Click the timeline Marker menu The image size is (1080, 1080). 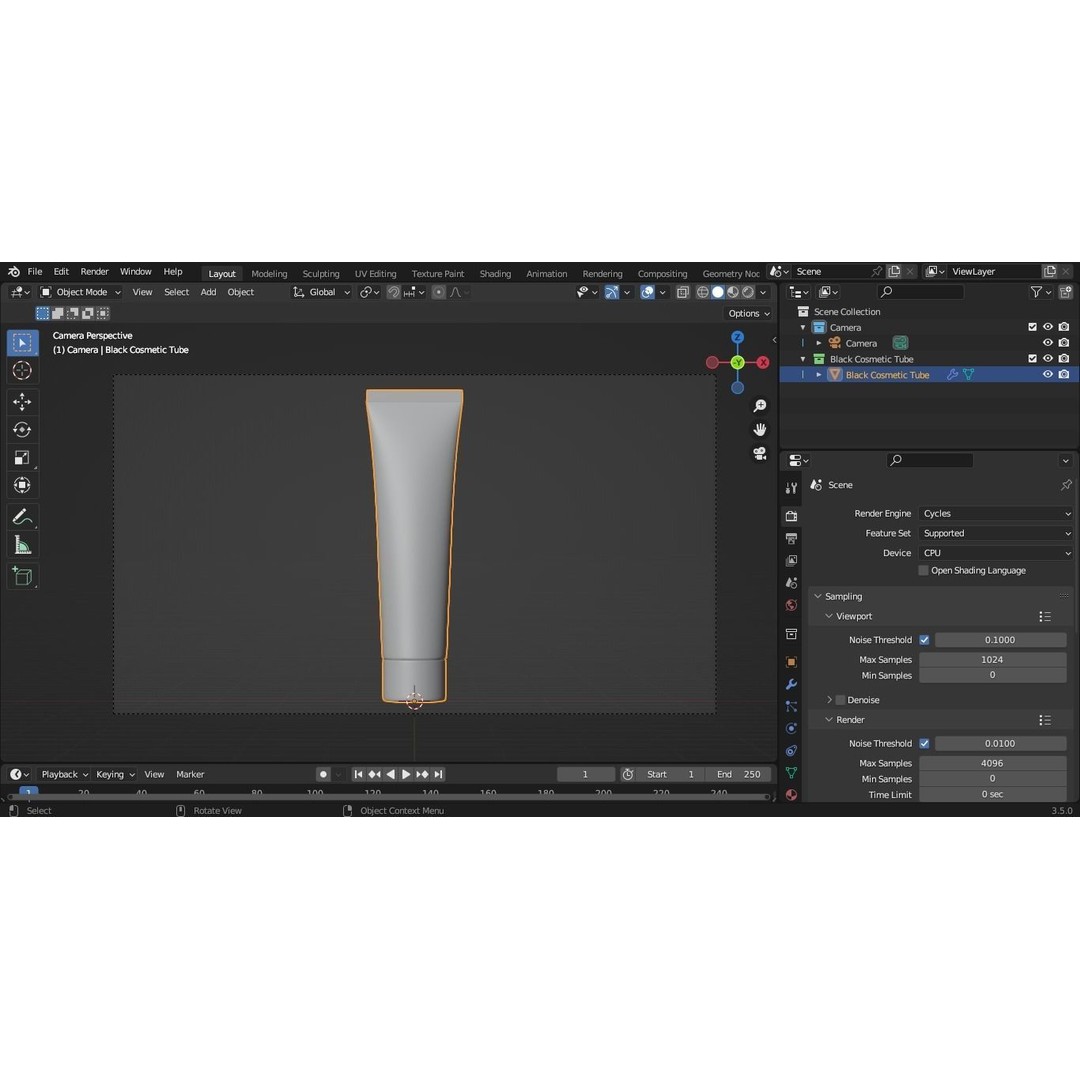click(x=190, y=774)
